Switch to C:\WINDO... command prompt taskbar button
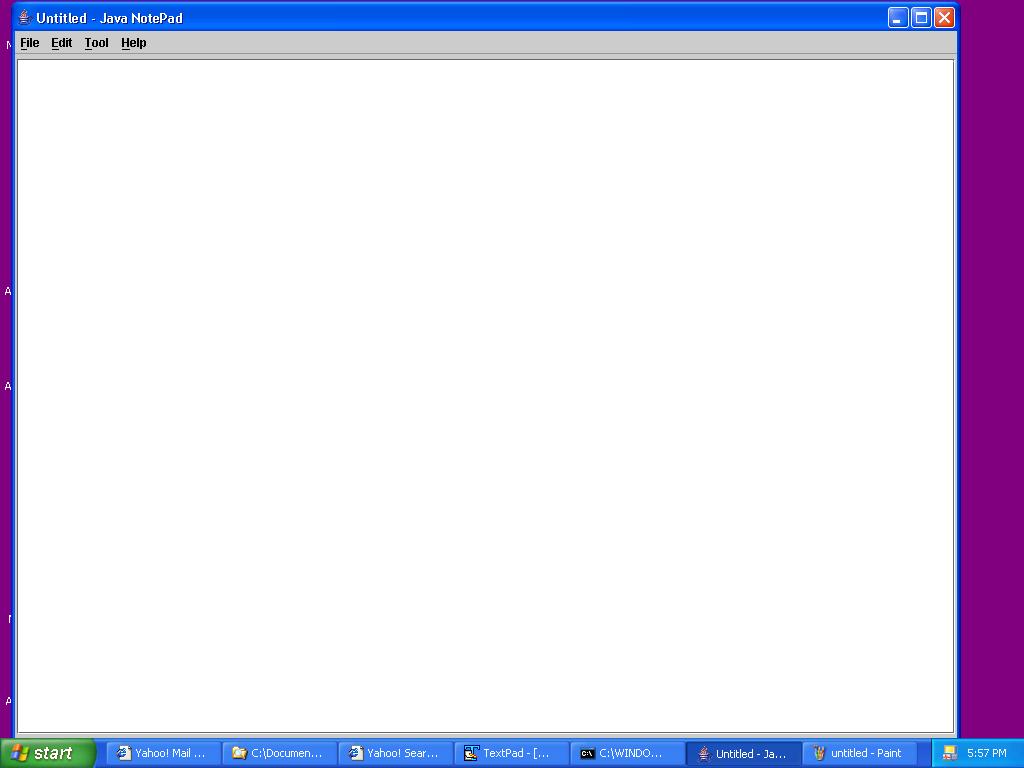 point(627,753)
